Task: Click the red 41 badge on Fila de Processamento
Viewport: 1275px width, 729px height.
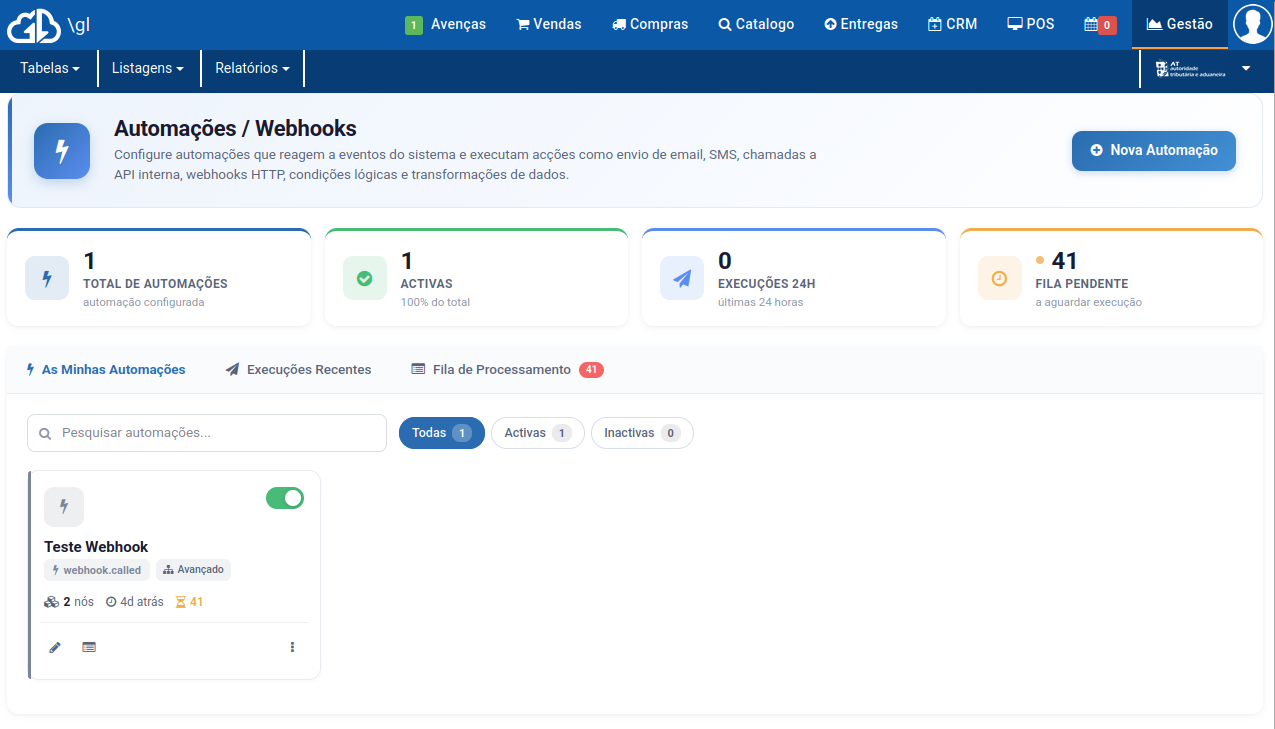Action: [x=591, y=370]
